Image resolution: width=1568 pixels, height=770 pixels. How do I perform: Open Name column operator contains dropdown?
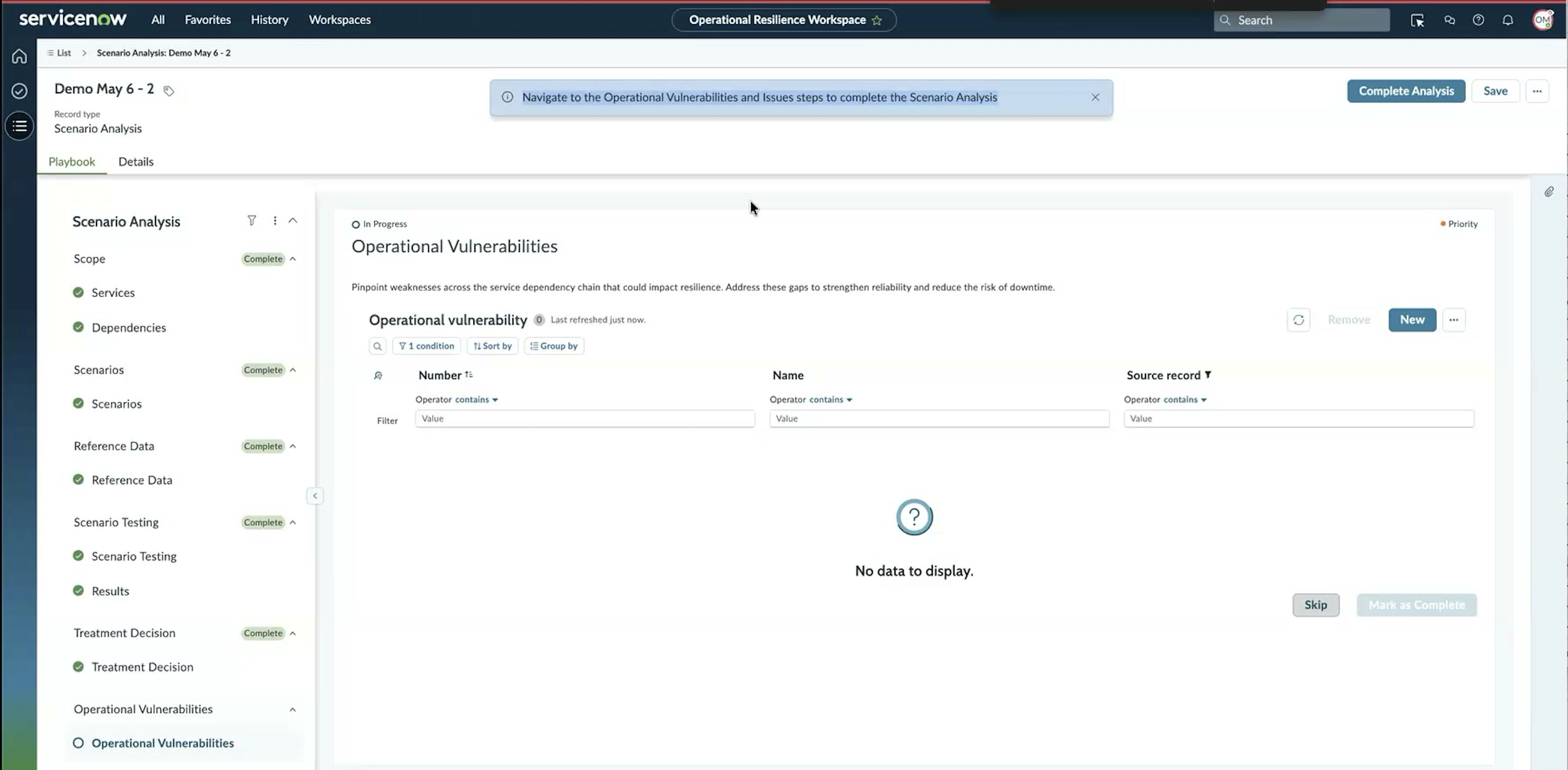[x=830, y=399]
